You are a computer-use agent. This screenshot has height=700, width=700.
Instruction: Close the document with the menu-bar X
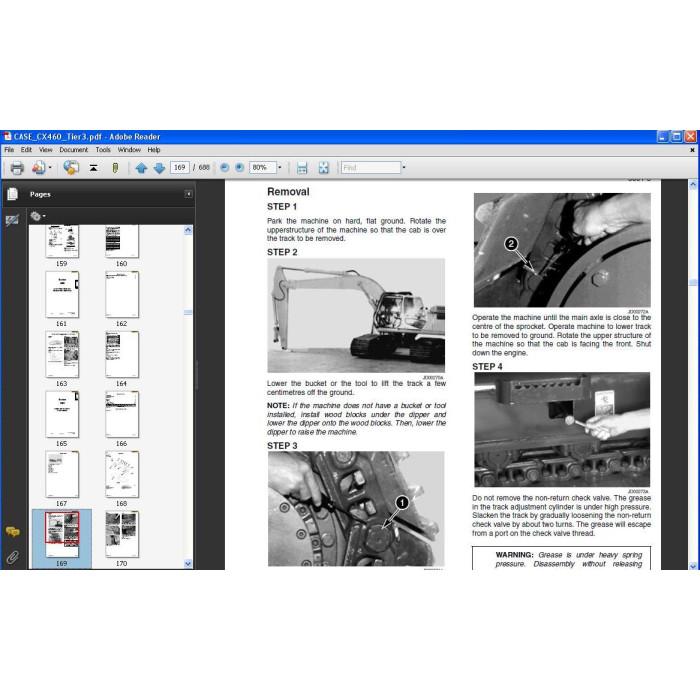click(692, 150)
